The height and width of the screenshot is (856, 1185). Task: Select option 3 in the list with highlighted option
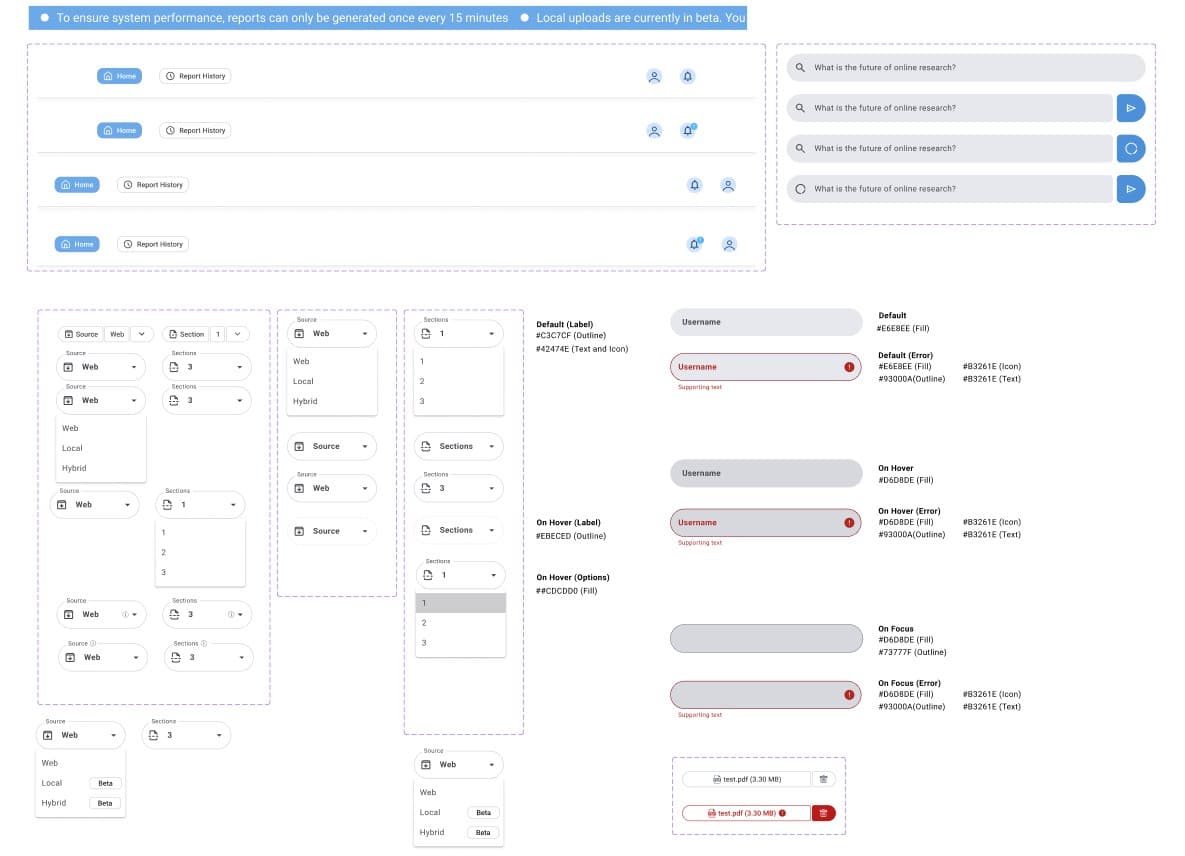tap(460, 643)
